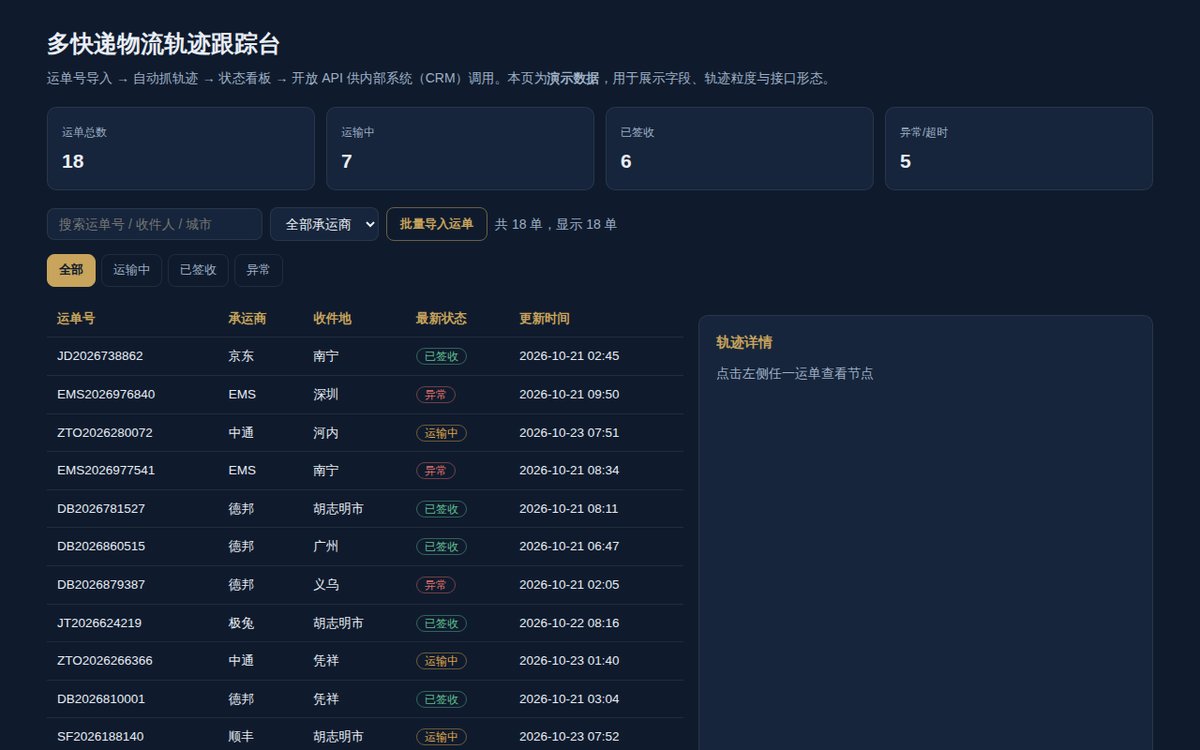1200x750 pixels.
Task: Click 运输中 badge in ZTO2026266366 row
Action: tap(441, 660)
